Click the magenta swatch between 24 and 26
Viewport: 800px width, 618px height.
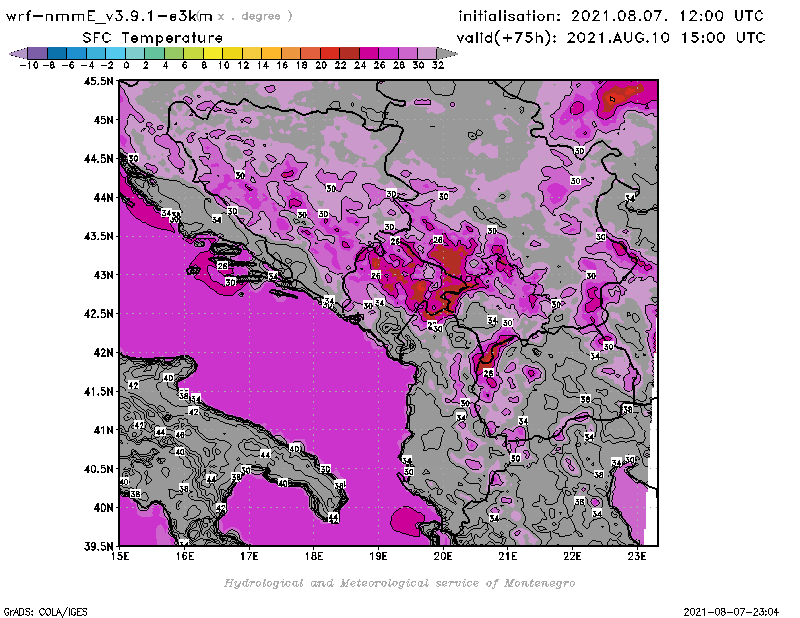(369, 53)
